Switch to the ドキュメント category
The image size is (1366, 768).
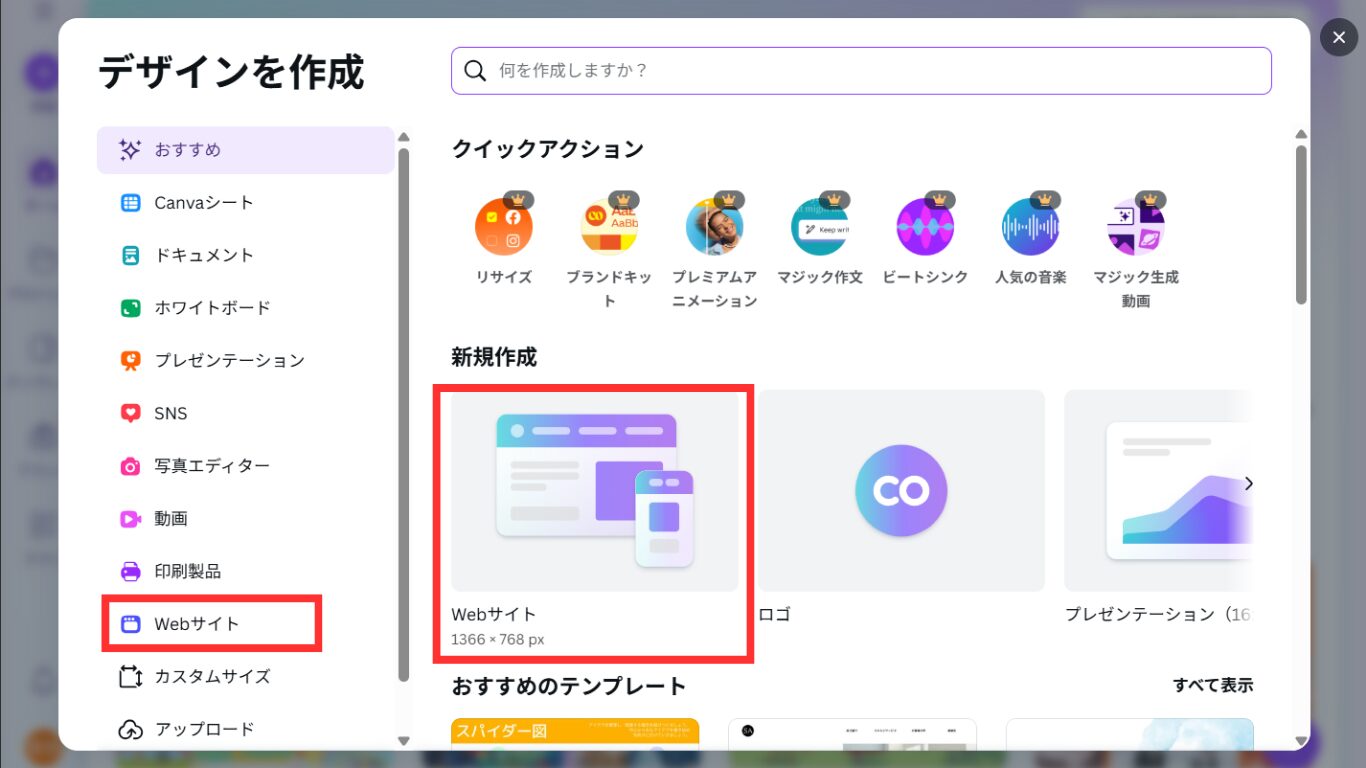pos(245,256)
